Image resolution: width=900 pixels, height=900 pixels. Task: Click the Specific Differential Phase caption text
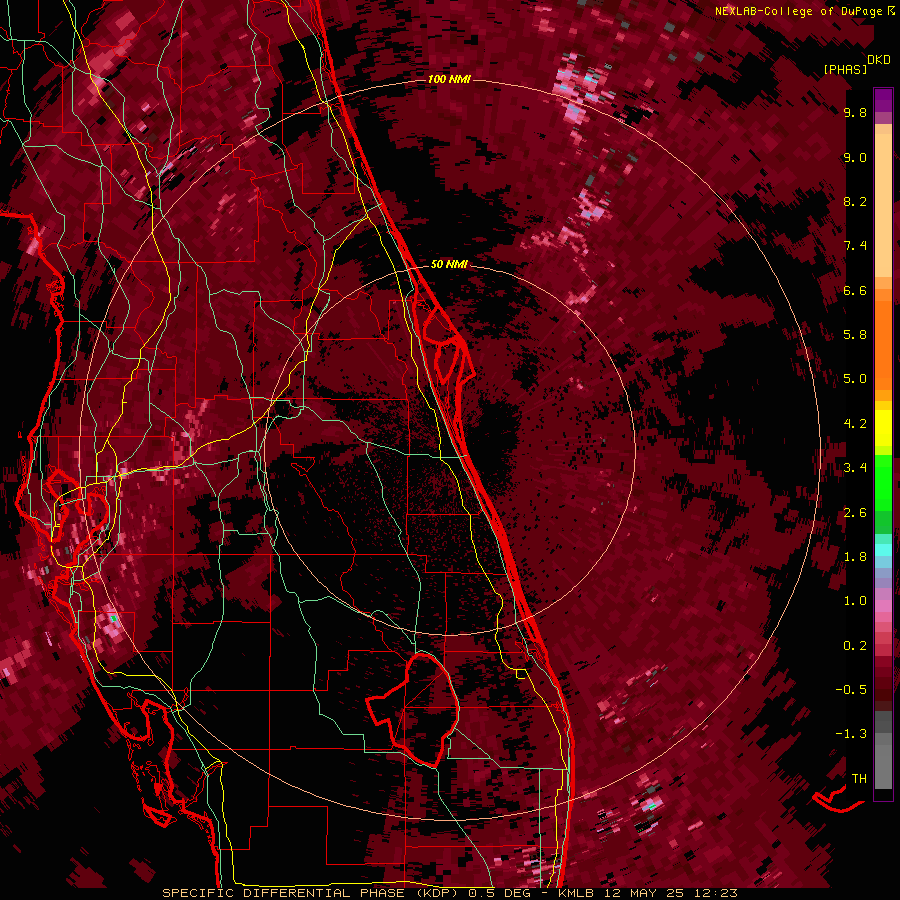449,893
